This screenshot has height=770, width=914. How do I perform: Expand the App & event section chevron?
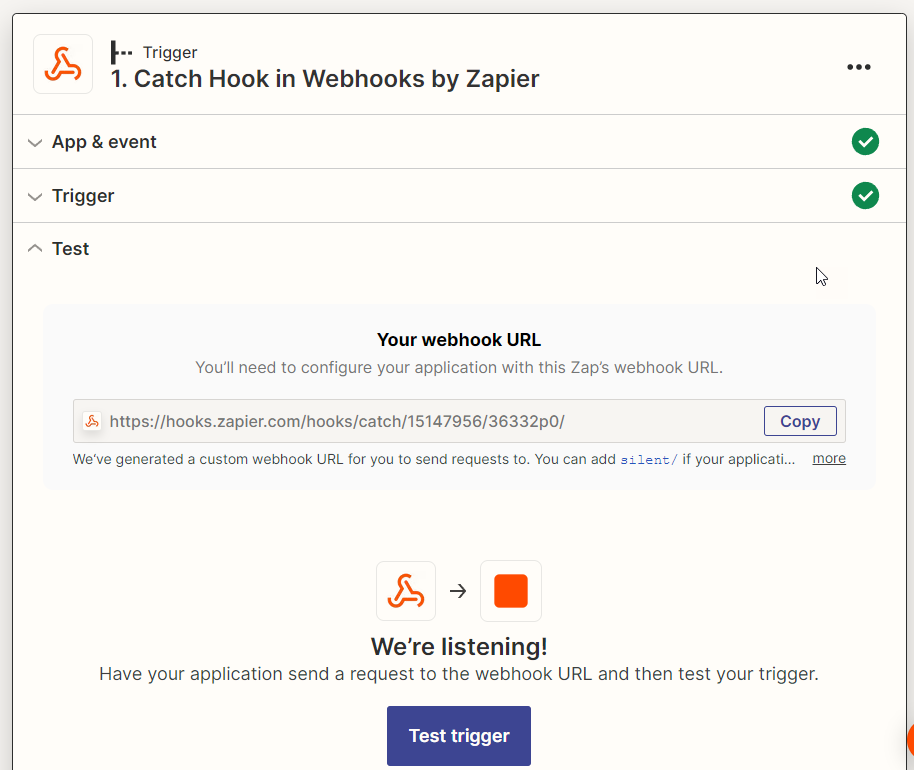tap(35, 142)
